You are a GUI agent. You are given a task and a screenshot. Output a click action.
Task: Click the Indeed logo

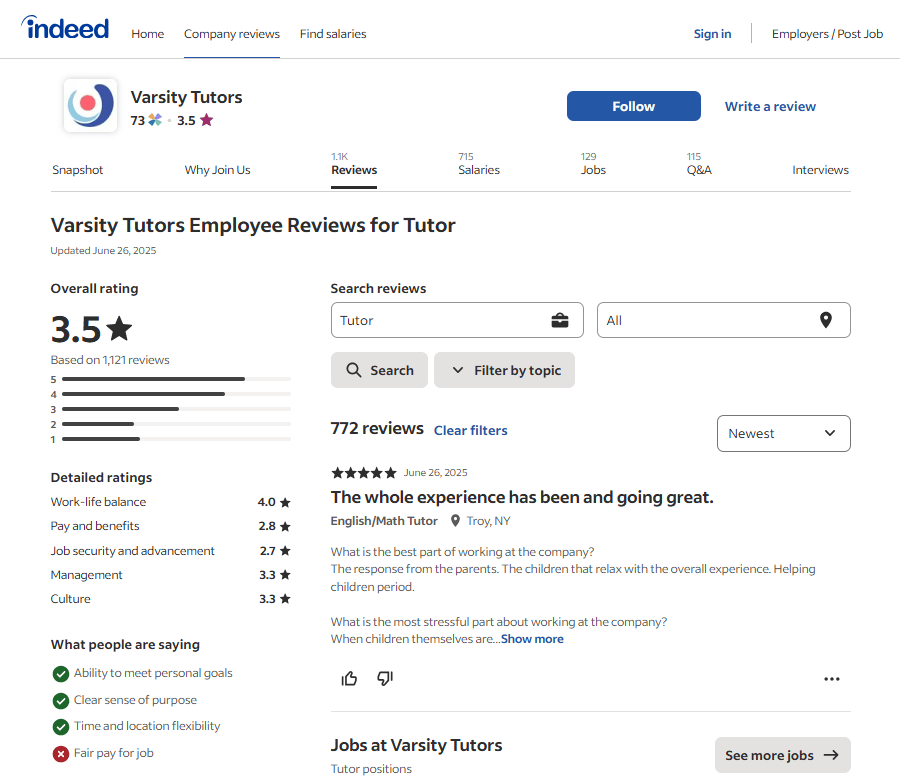click(64, 28)
